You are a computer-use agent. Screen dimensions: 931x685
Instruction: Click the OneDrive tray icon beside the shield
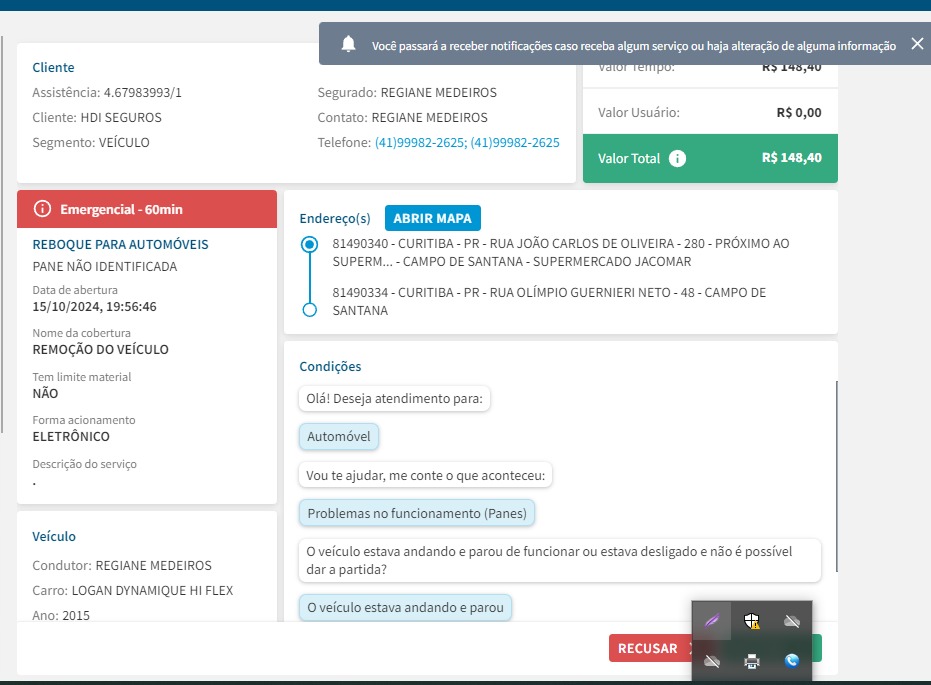click(791, 621)
